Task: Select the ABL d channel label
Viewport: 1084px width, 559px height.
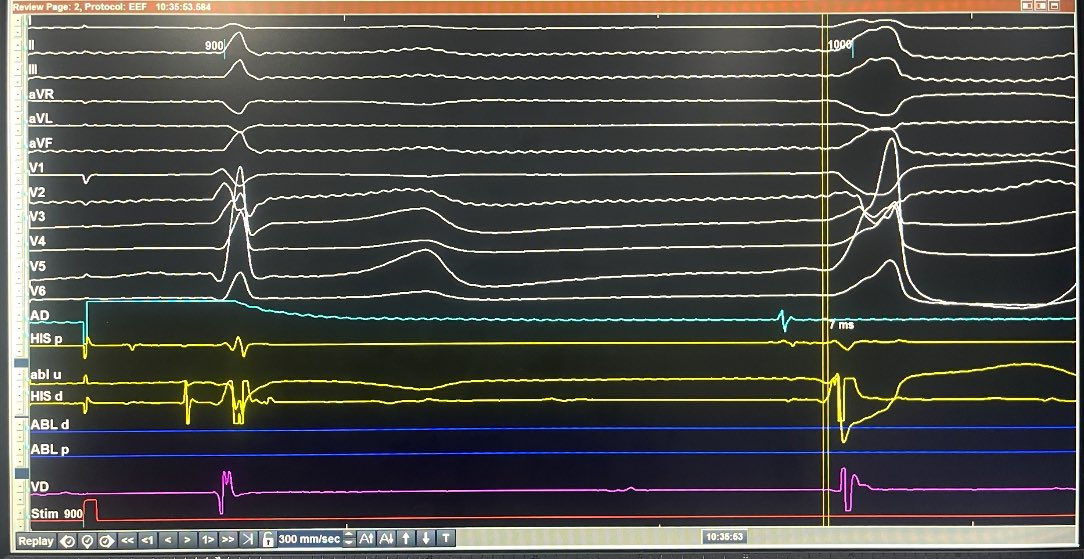Action: [49, 424]
